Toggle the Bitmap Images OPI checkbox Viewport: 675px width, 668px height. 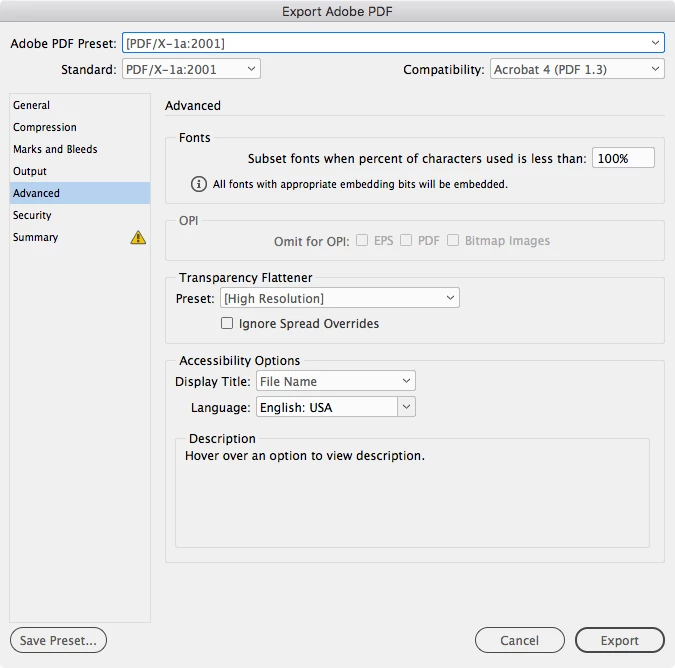pos(453,240)
